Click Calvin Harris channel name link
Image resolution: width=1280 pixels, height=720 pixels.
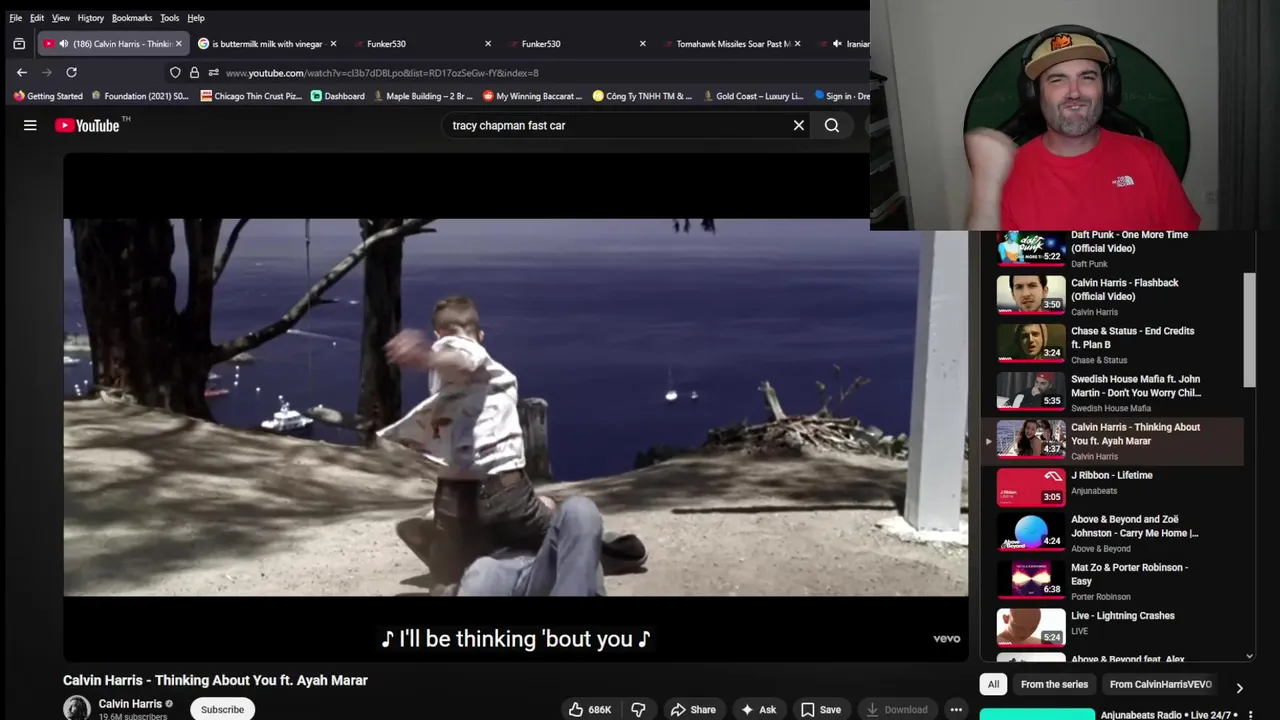point(130,704)
